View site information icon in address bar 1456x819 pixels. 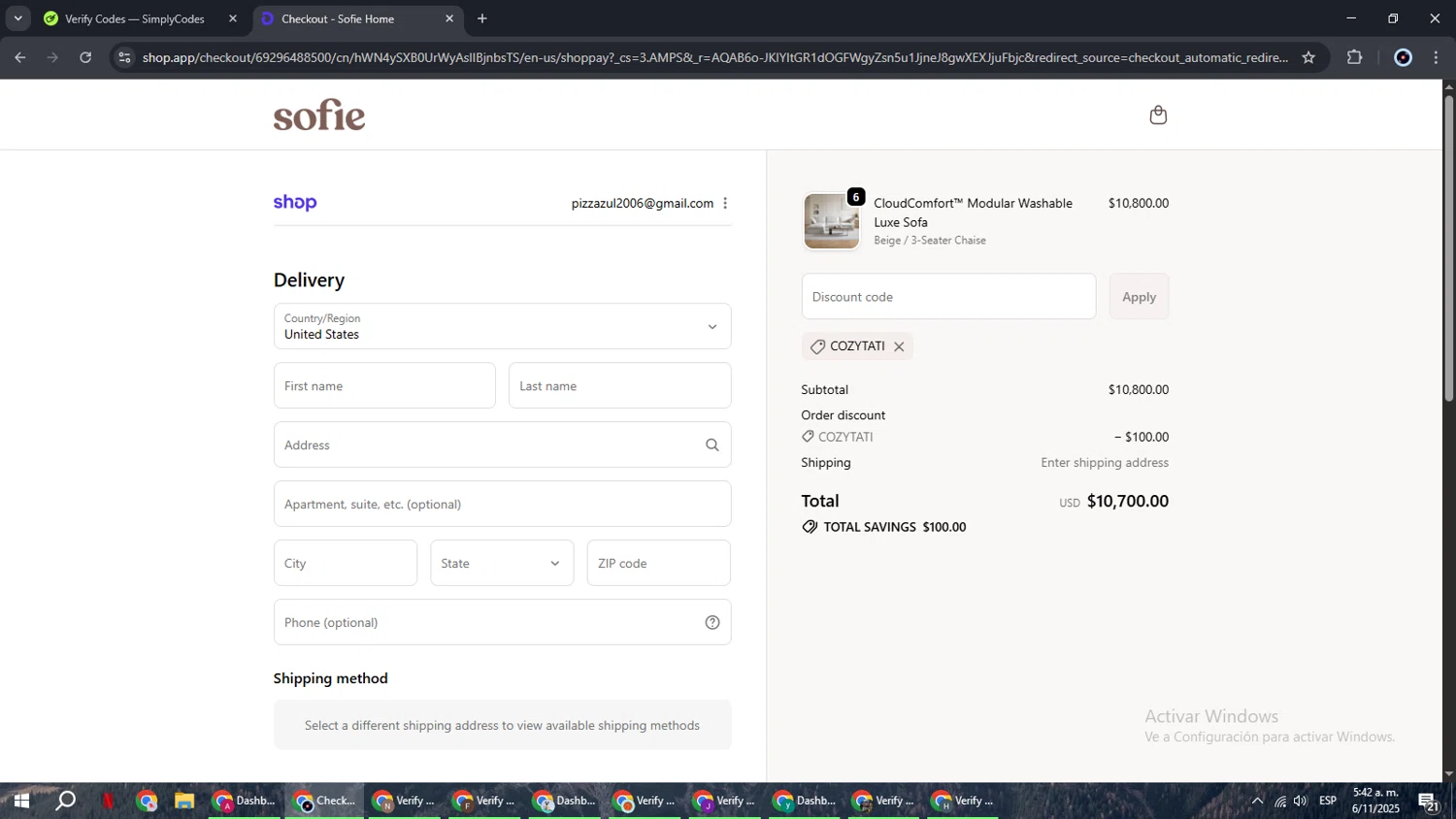pos(124,57)
